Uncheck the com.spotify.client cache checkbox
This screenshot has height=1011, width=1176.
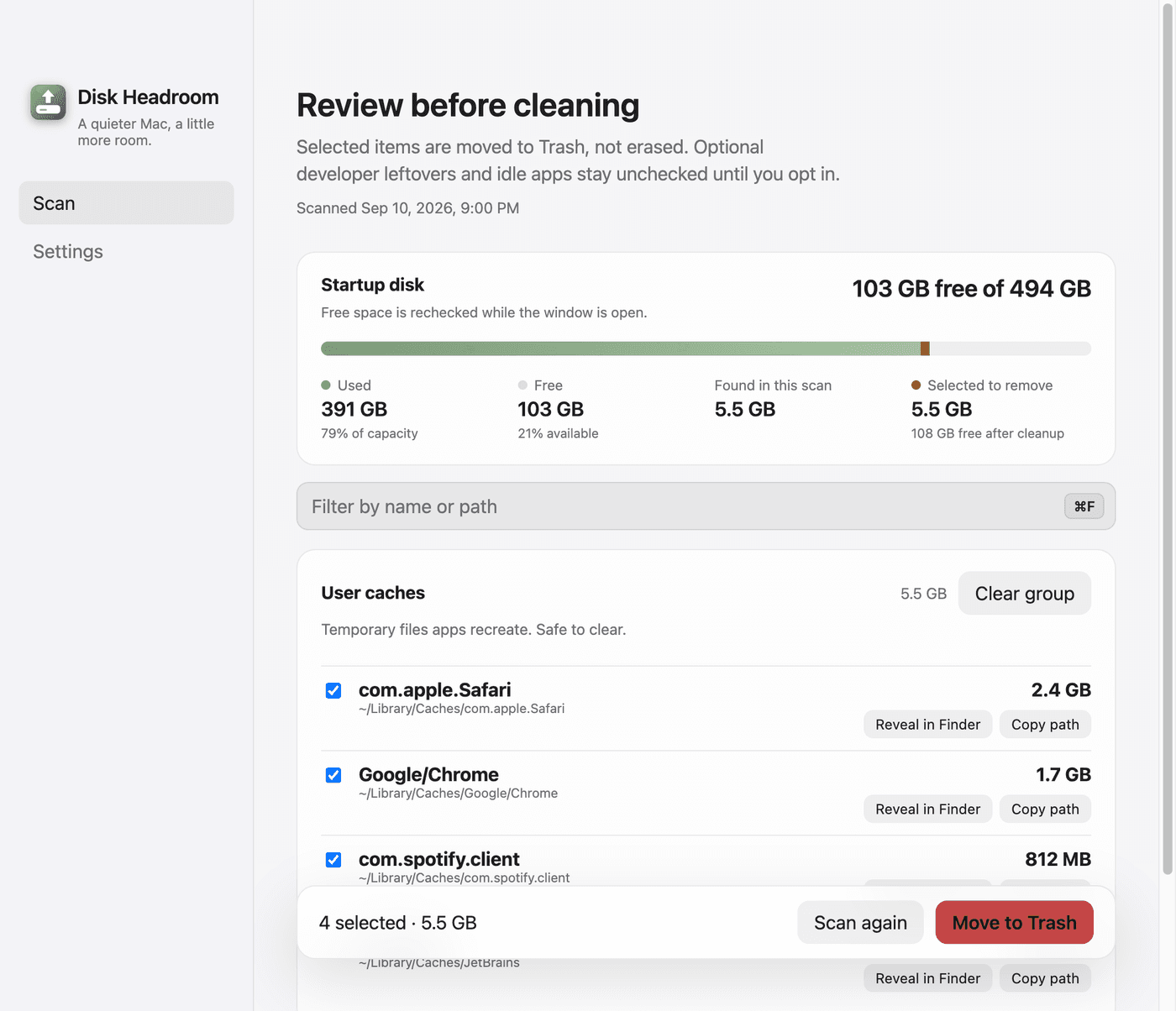coord(333,860)
